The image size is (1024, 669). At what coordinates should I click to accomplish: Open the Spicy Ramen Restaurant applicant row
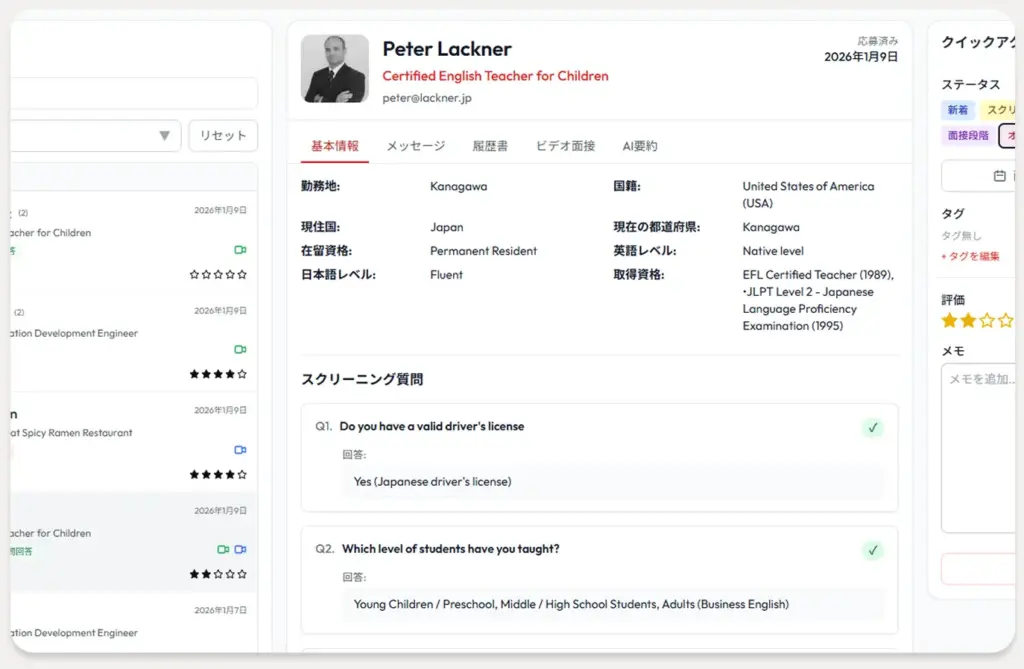[x=134, y=442]
